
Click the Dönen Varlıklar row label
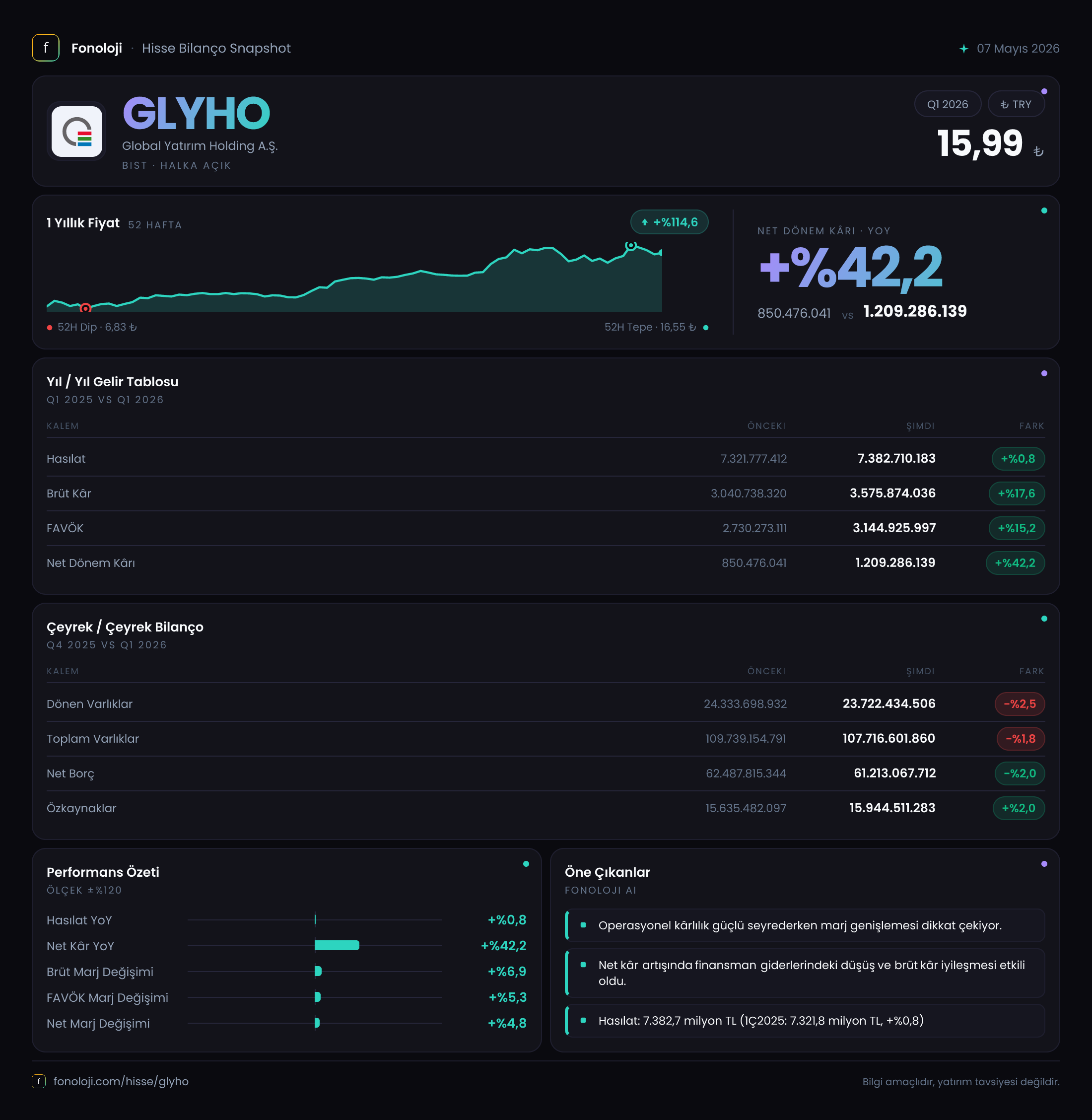tap(89, 704)
